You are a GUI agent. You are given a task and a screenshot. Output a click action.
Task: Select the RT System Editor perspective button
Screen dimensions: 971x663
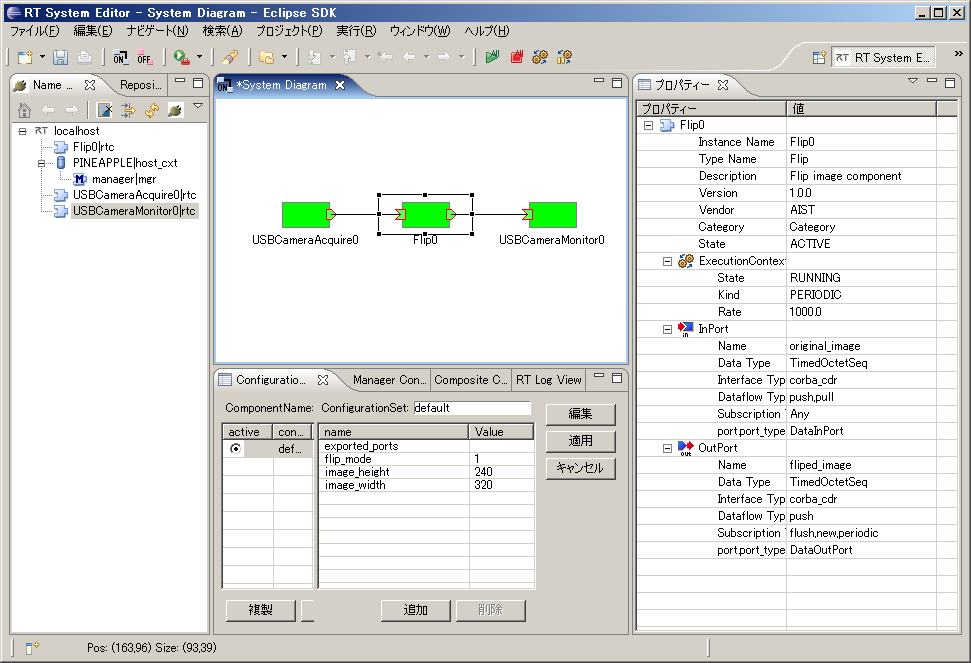point(882,58)
